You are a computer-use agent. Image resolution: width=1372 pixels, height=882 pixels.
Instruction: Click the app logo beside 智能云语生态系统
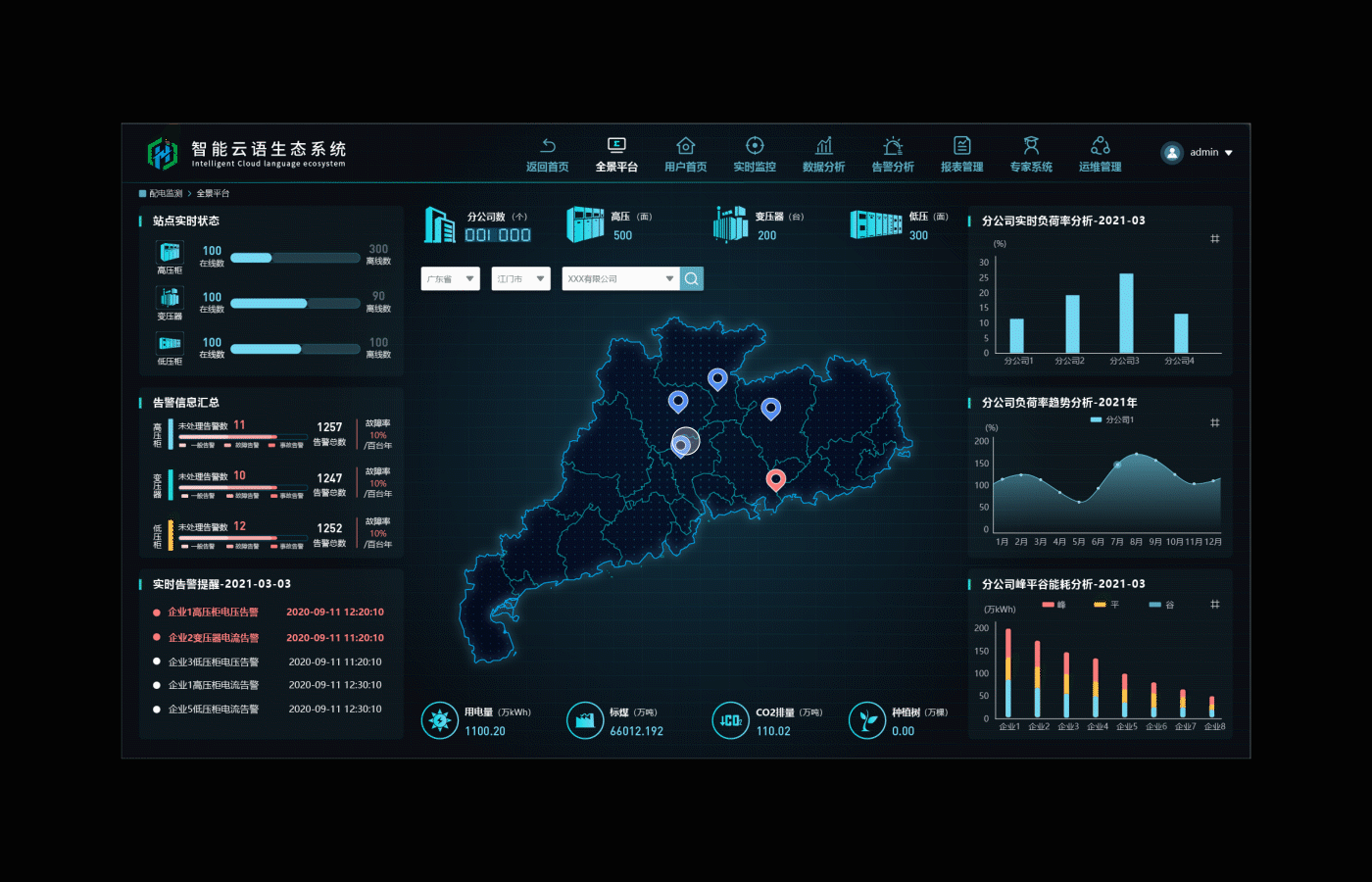pos(163,153)
